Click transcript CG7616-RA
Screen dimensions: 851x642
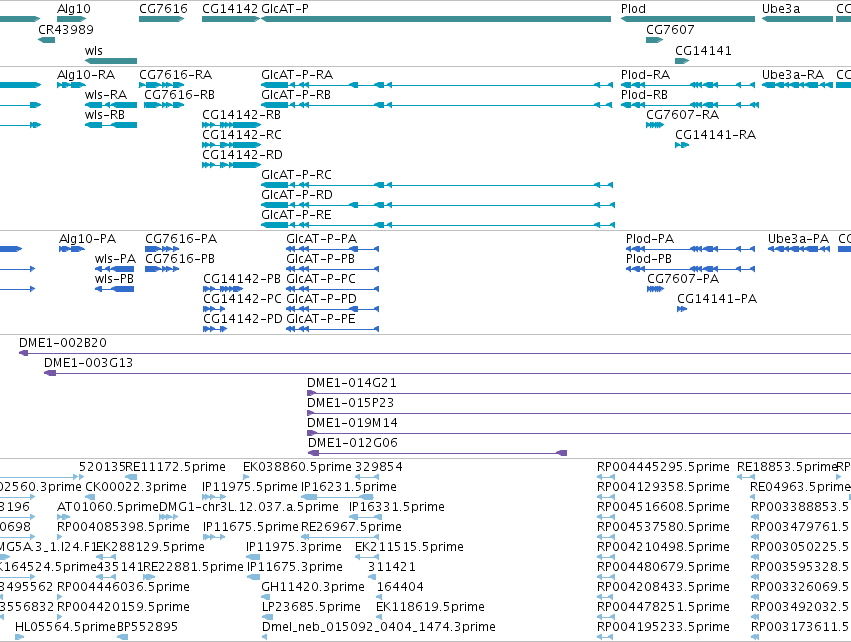click(x=176, y=74)
